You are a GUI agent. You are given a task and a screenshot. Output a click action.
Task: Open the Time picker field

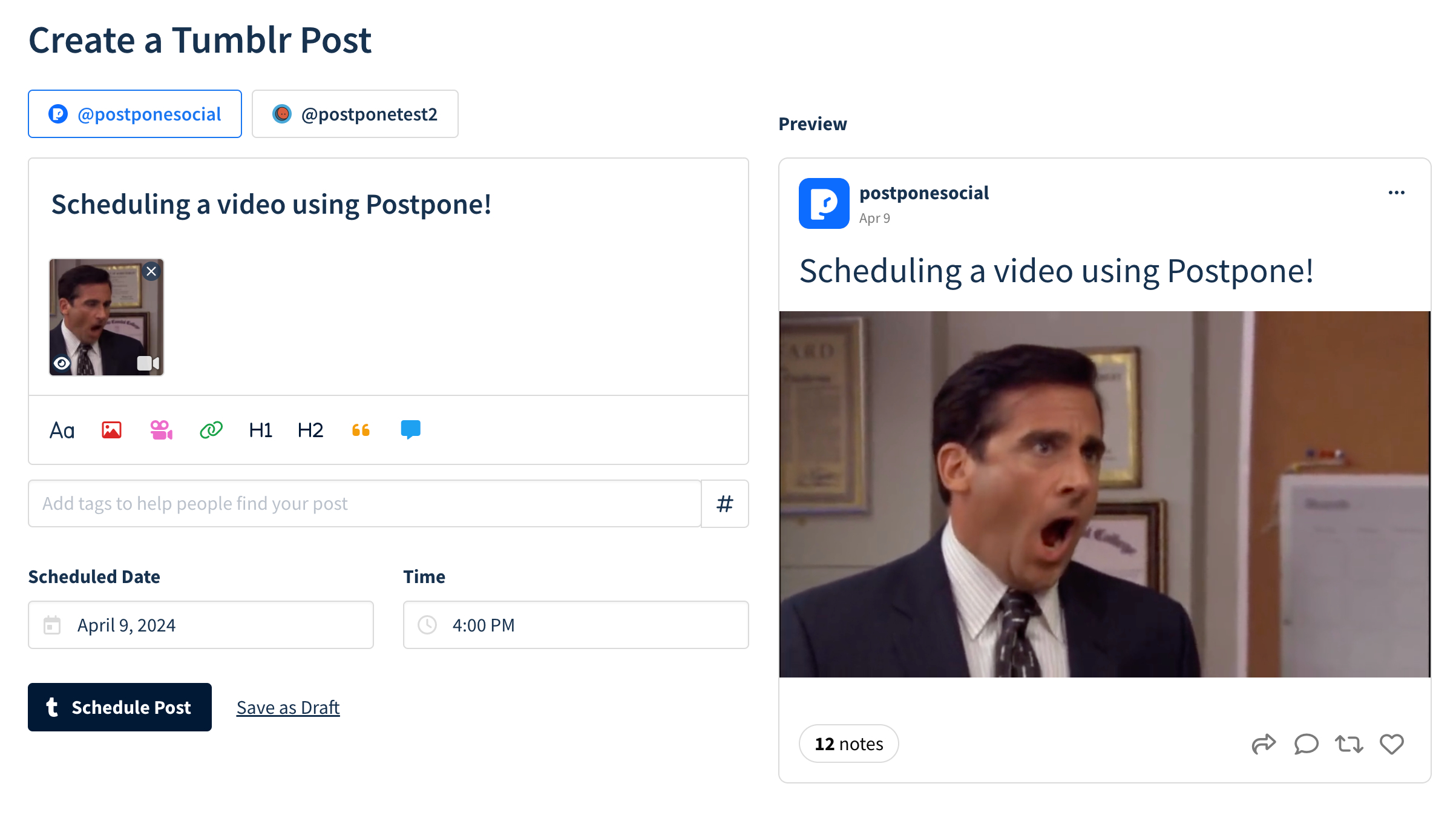tap(576, 625)
